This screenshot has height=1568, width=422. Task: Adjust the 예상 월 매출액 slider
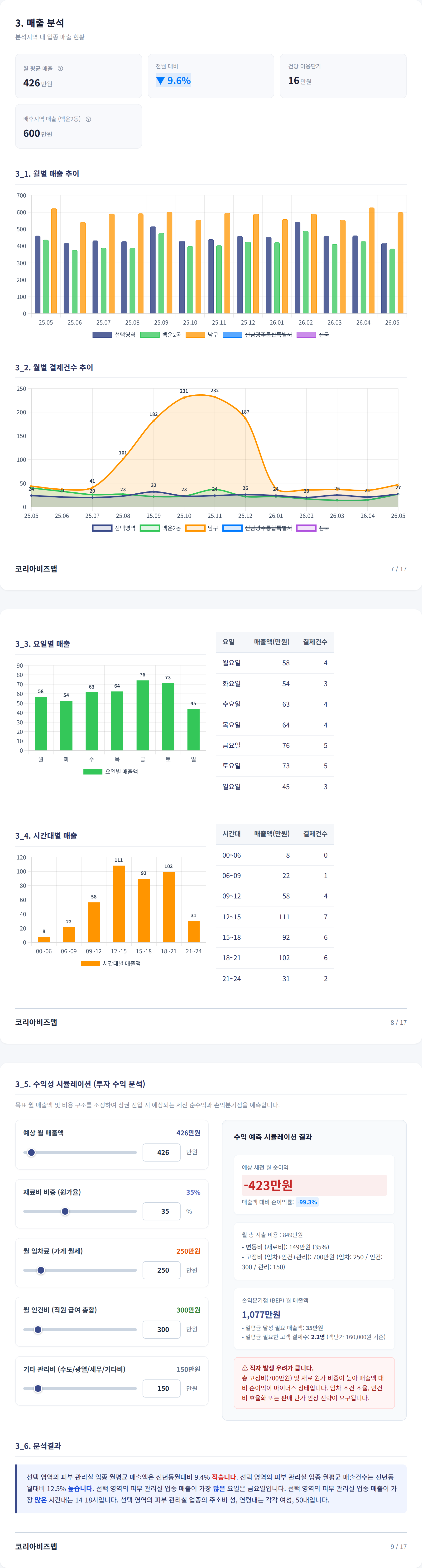click(x=80, y=1152)
